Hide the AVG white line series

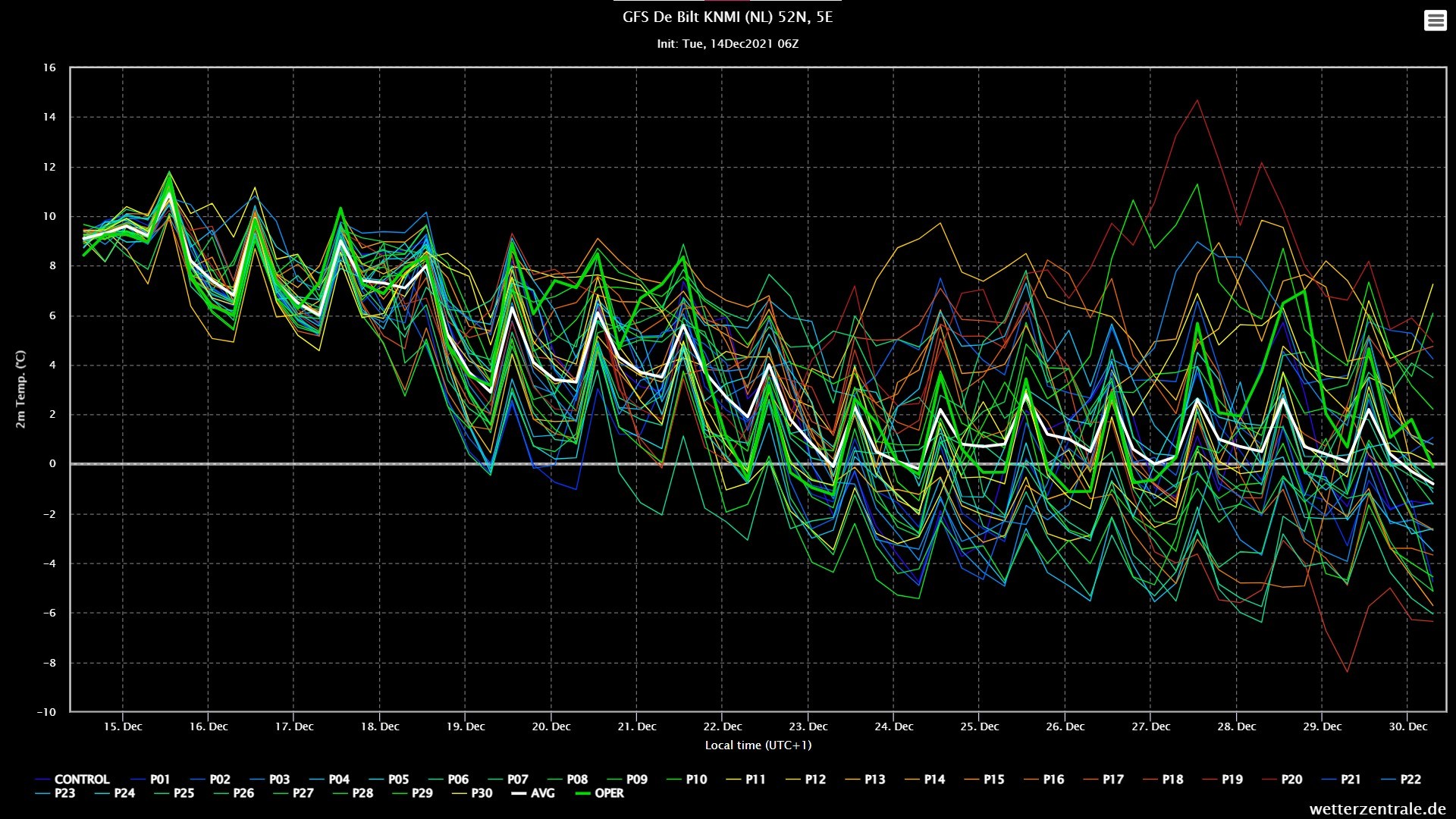(x=532, y=793)
